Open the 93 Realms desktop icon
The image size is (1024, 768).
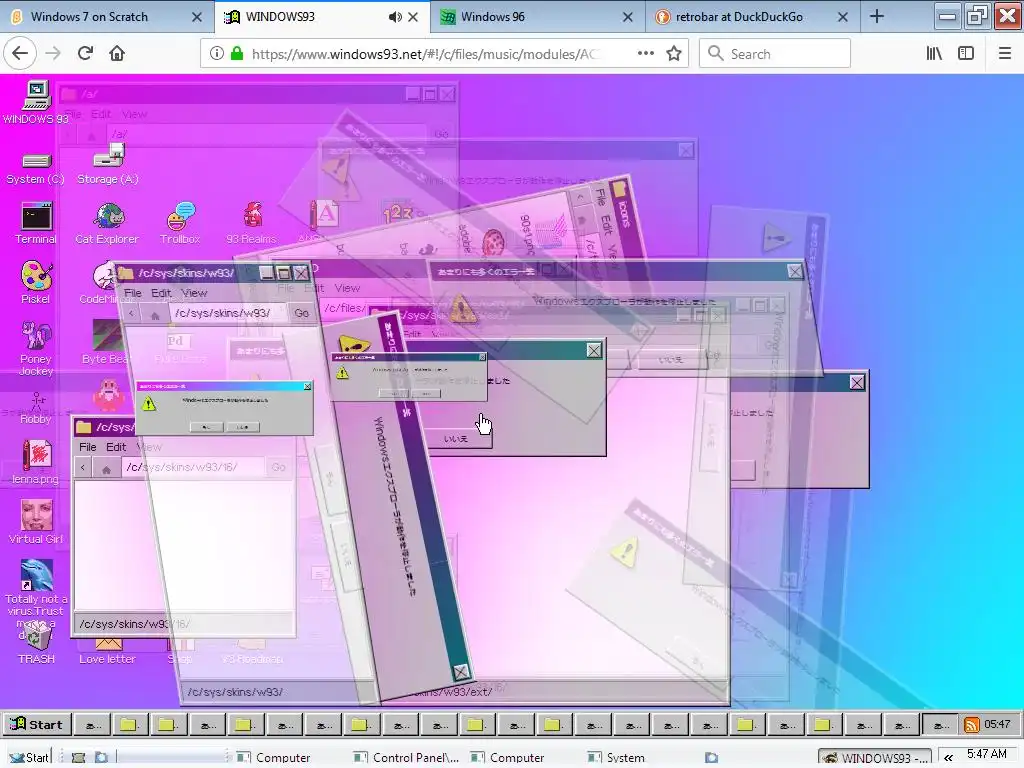[x=251, y=223]
